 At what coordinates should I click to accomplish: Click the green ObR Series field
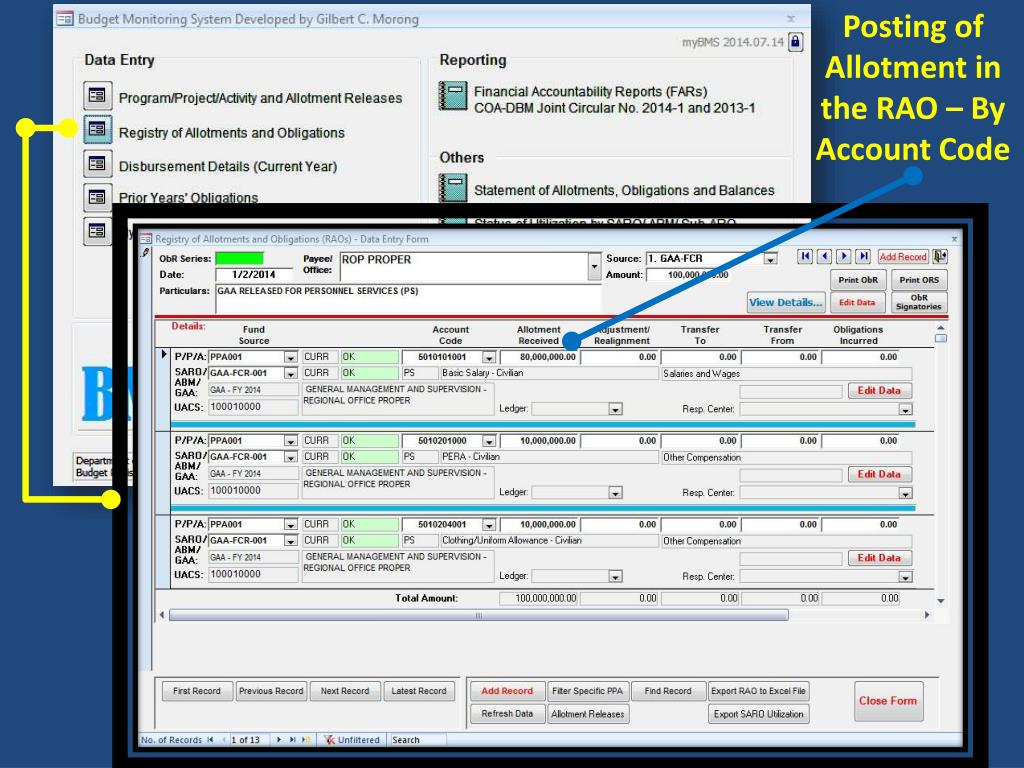pos(240,259)
